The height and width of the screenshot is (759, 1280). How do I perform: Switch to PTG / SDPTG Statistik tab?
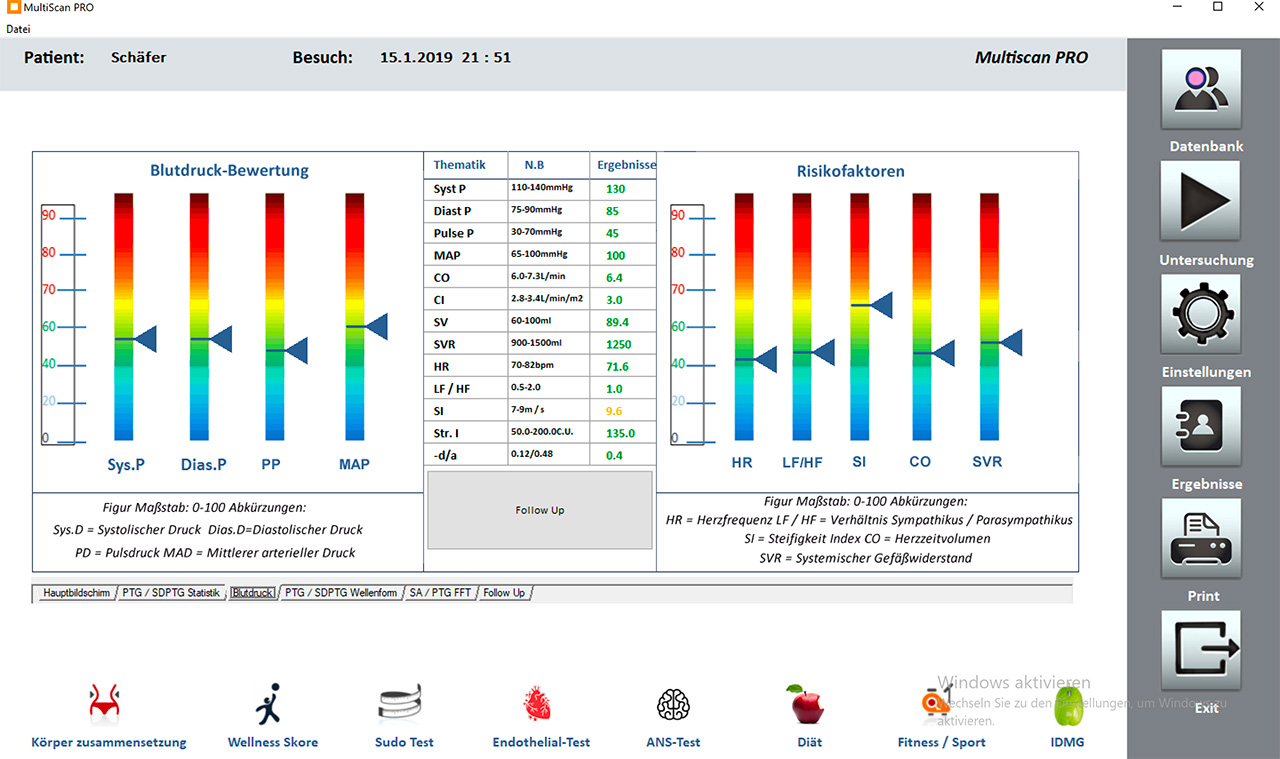(x=170, y=593)
